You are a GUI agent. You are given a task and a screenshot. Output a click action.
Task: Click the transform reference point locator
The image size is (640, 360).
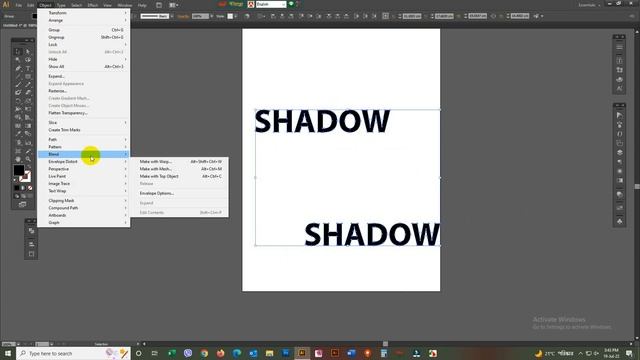click(x=385, y=16)
